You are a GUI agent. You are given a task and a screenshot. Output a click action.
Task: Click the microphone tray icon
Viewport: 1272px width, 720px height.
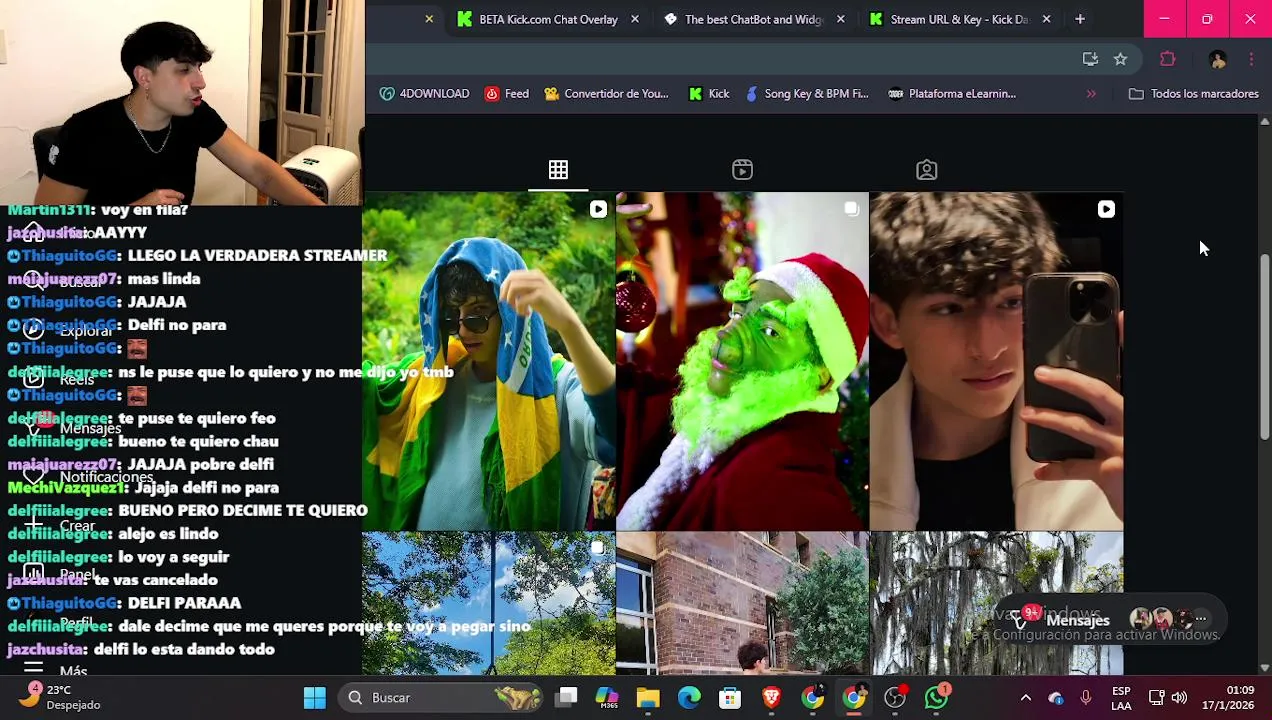pyautogui.click(x=1086, y=698)
